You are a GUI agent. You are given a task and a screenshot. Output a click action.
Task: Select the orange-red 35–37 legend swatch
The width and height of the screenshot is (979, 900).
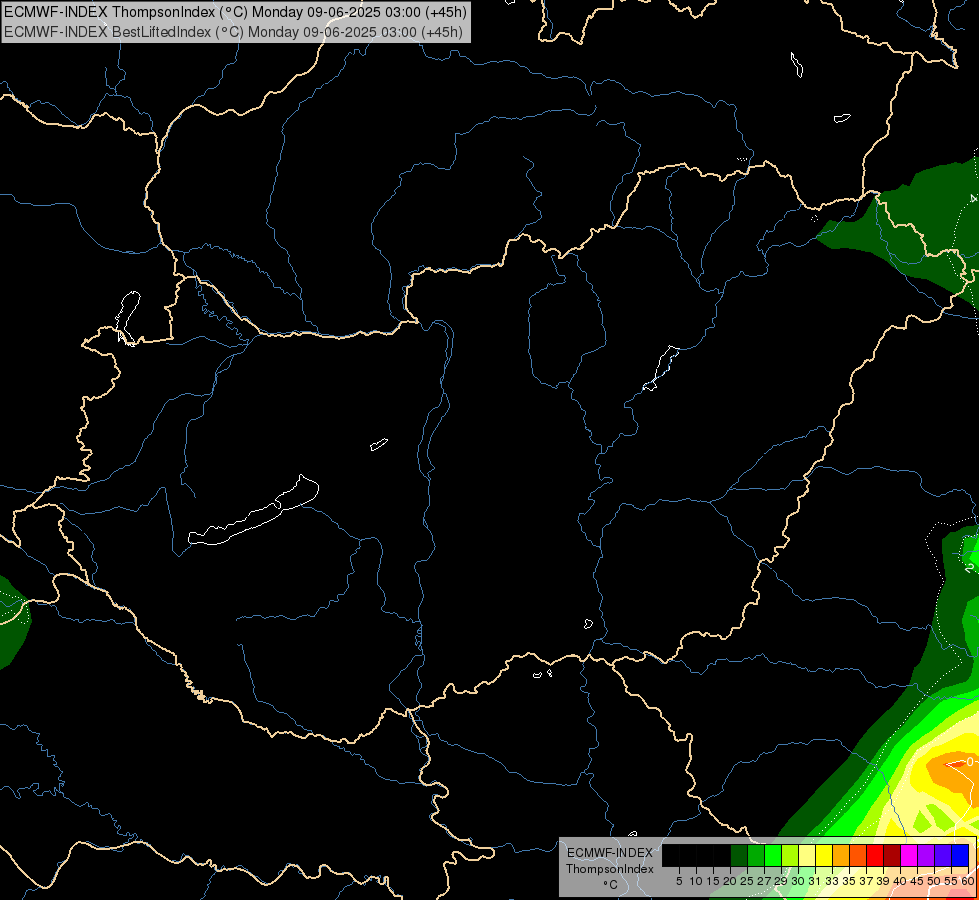click(x=858, y=856)
